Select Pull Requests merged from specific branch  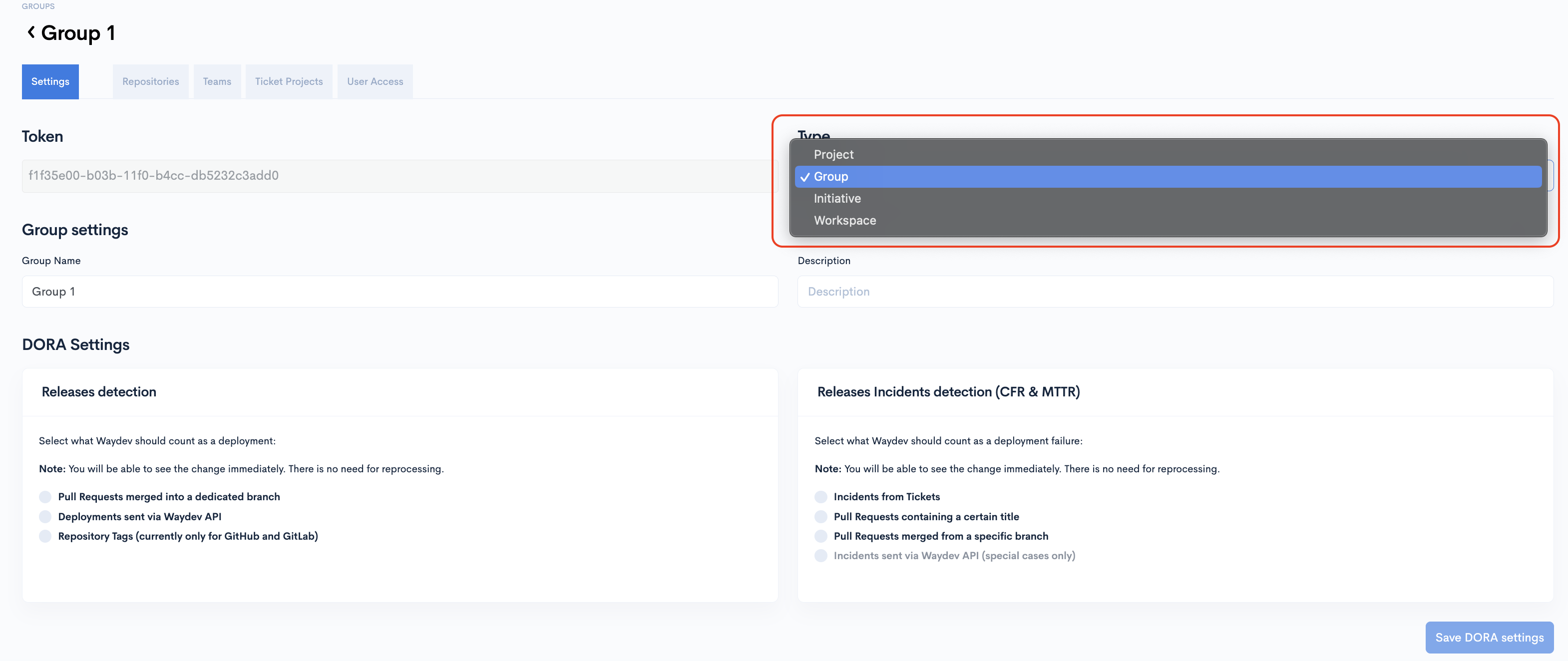click(x=820, y=536)
